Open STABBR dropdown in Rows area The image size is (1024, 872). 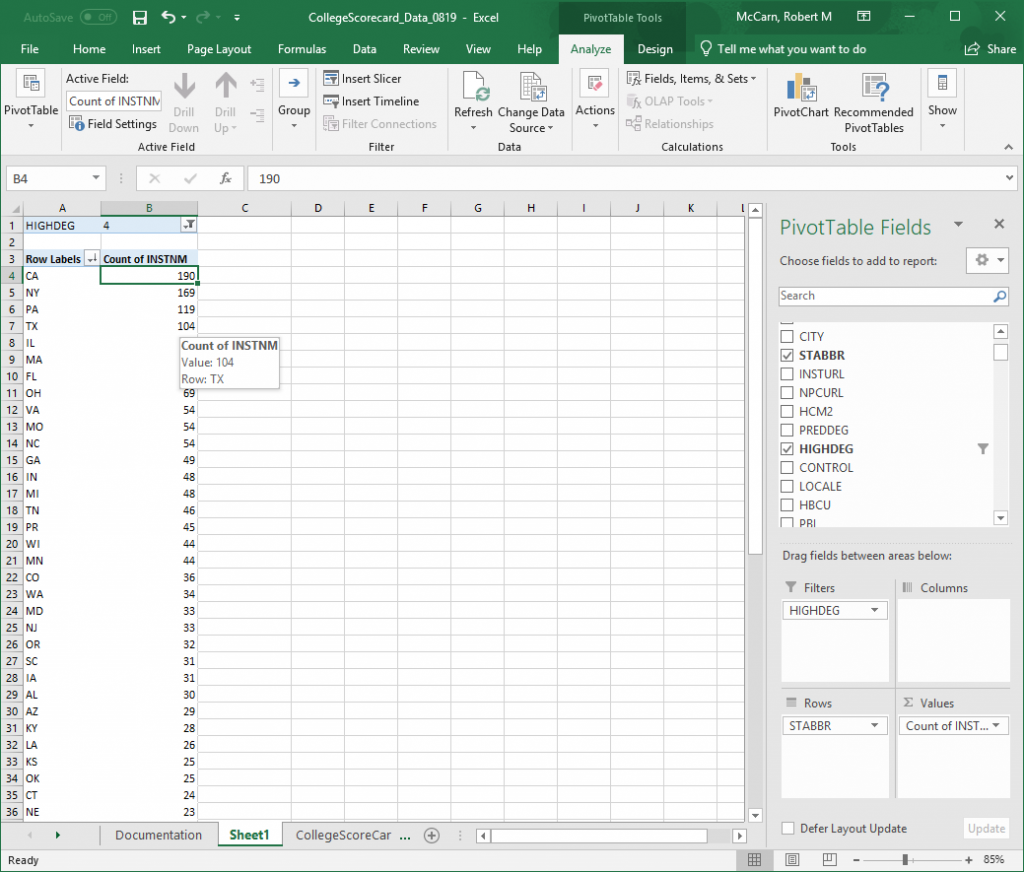coord(874,726)
